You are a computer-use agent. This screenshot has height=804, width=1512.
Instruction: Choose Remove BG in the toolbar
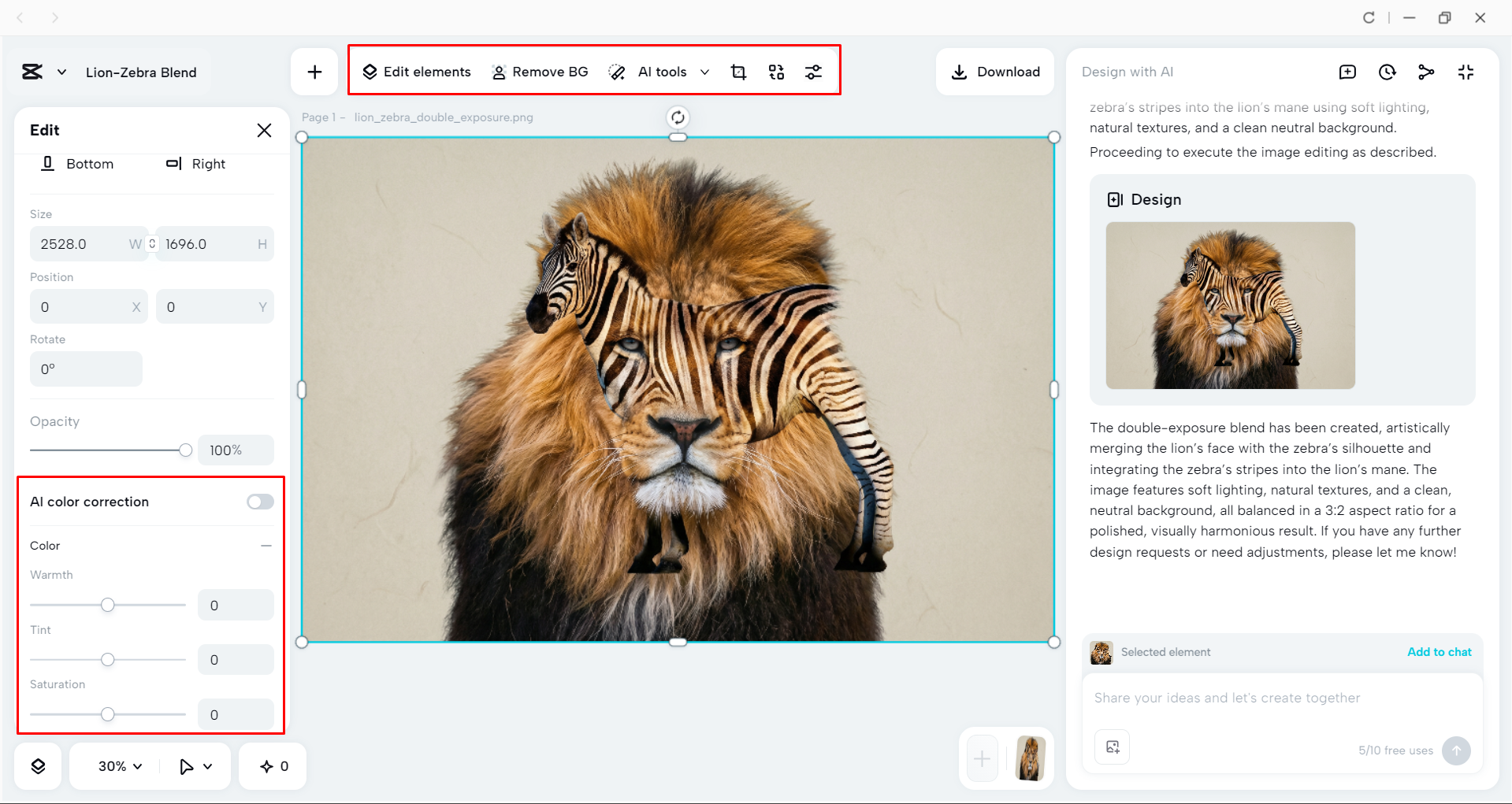540,72
